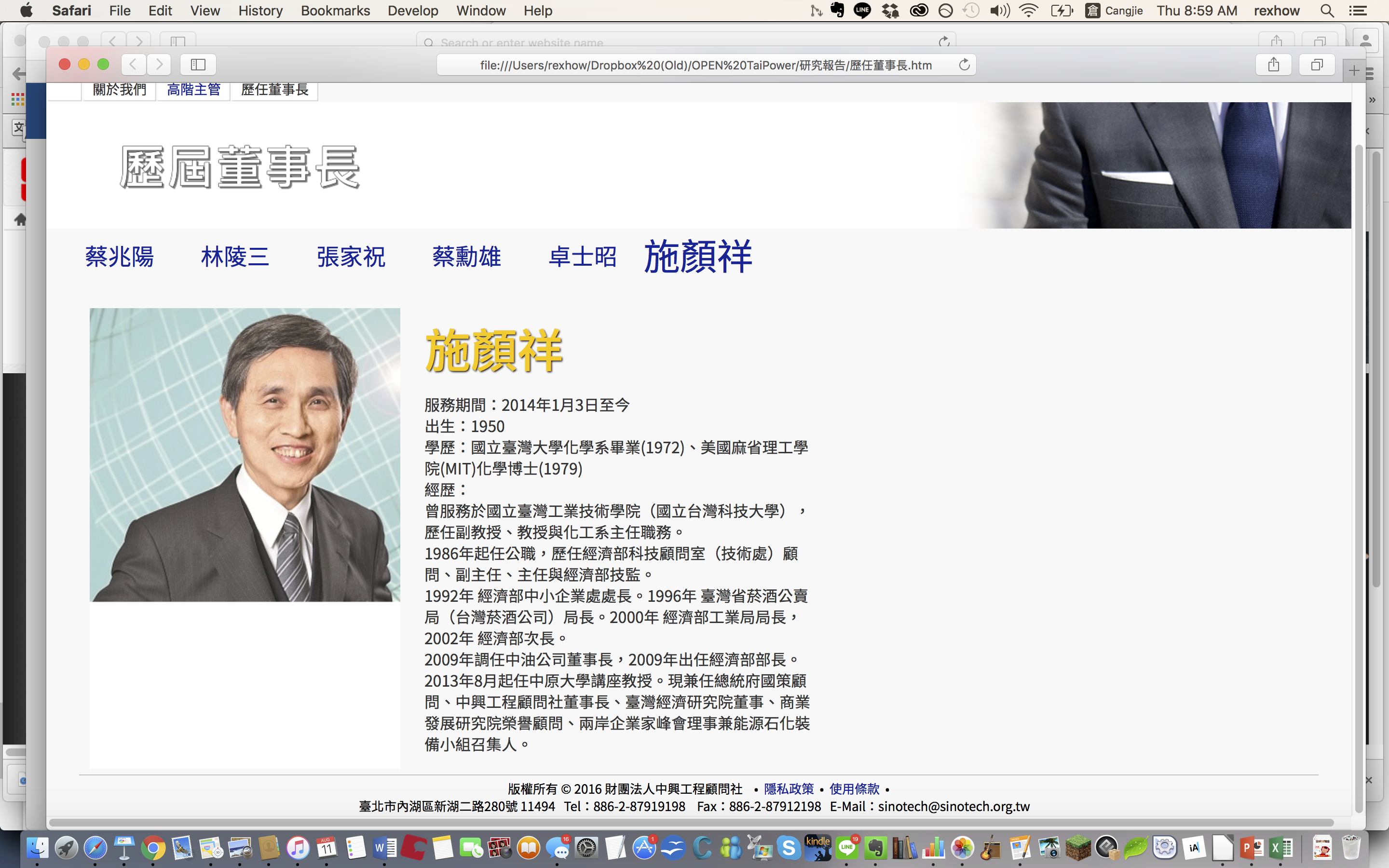
Task: Open Notification Center
Action: (x=1358, y=10)
